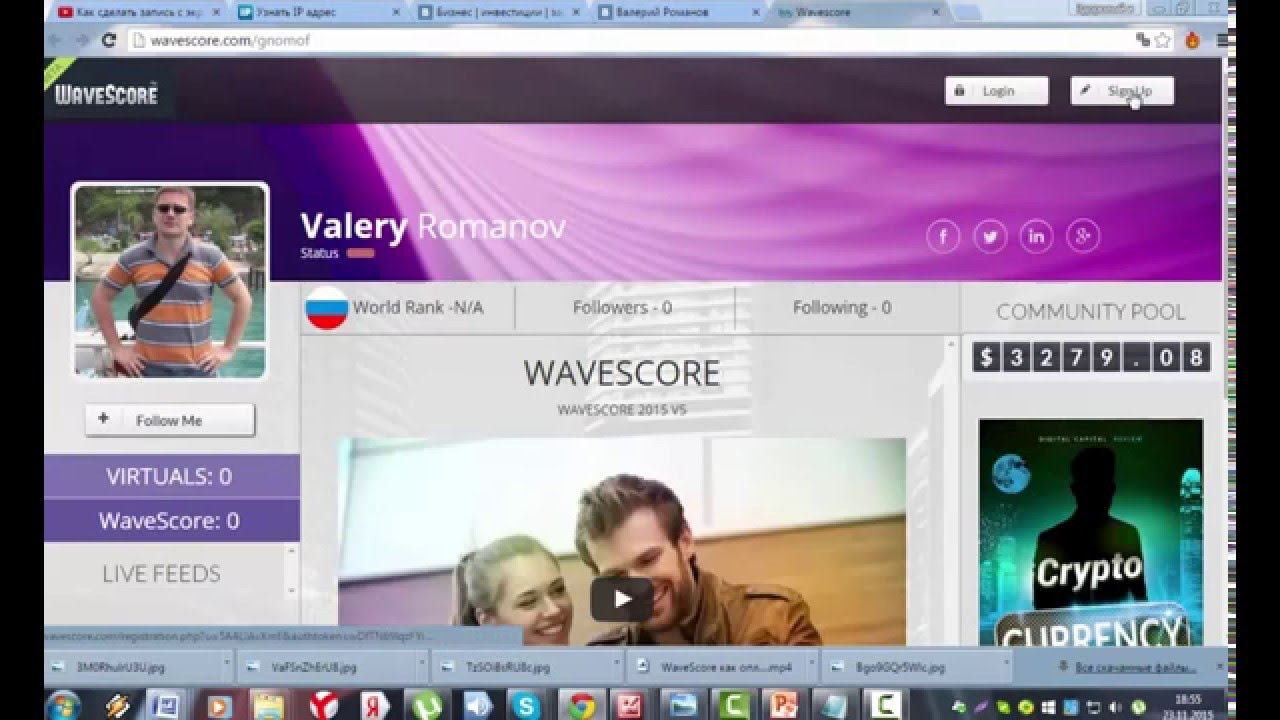
Task: Click the Following - 0 stat
Action: coord(842,308)
